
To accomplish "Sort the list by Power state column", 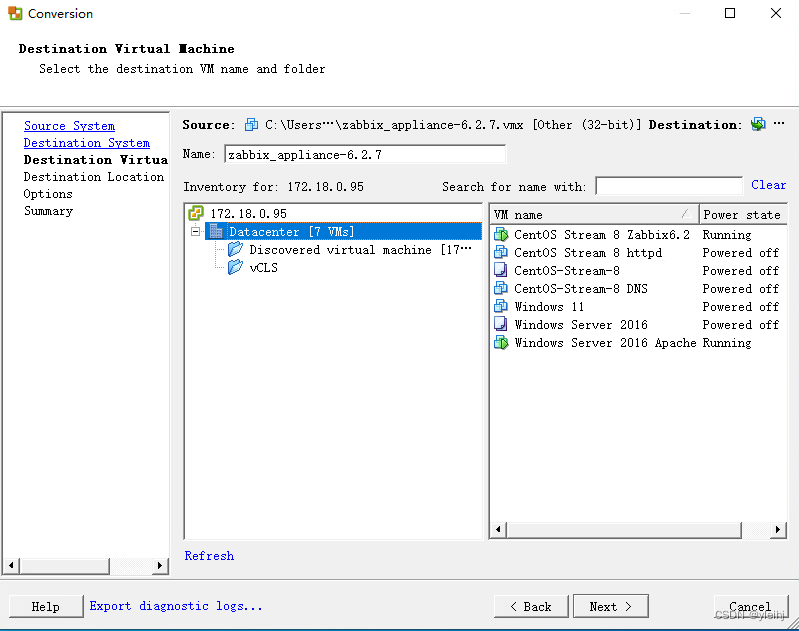I will (x=743, y=215).
